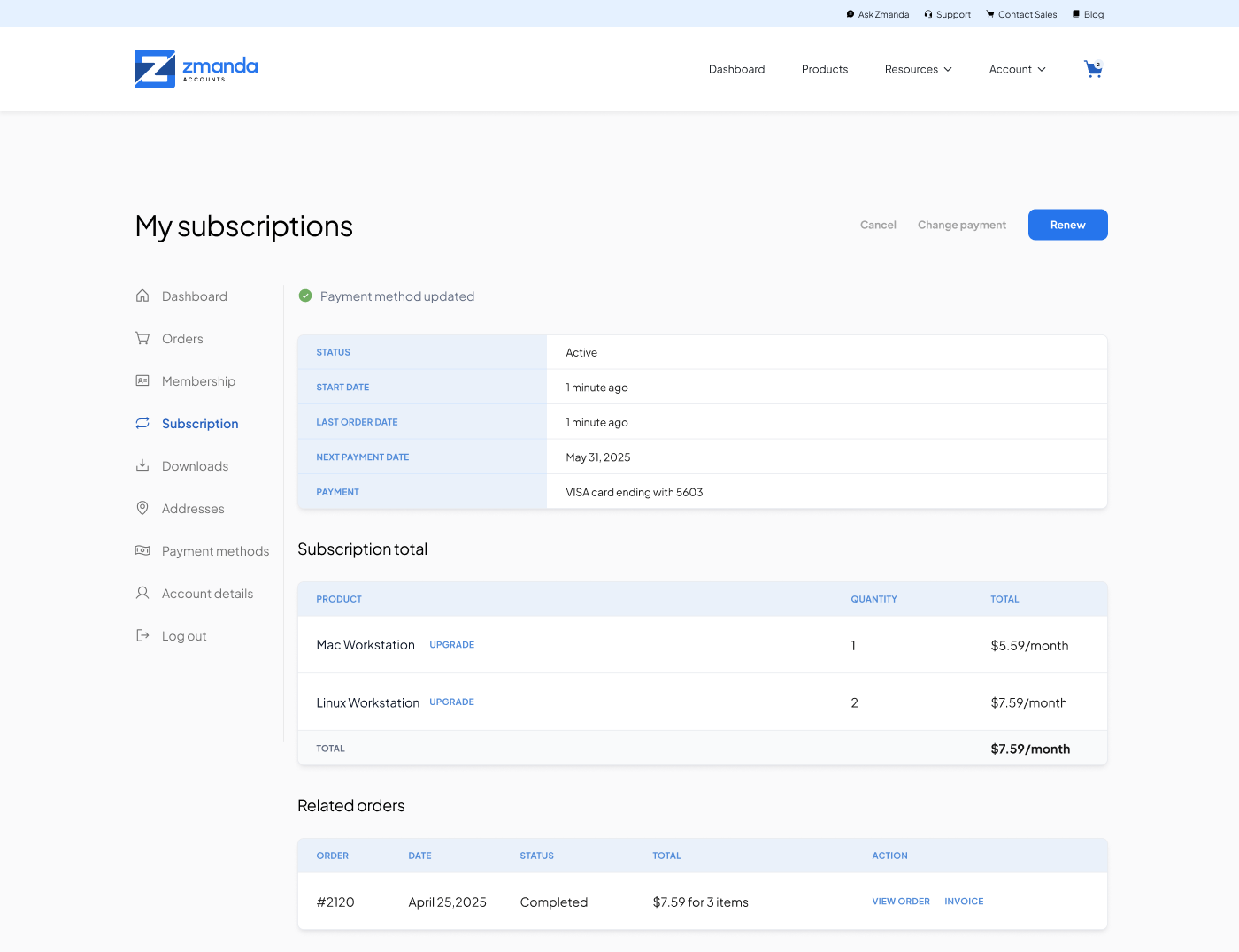Click Cancel subscription link

[878, 225]
